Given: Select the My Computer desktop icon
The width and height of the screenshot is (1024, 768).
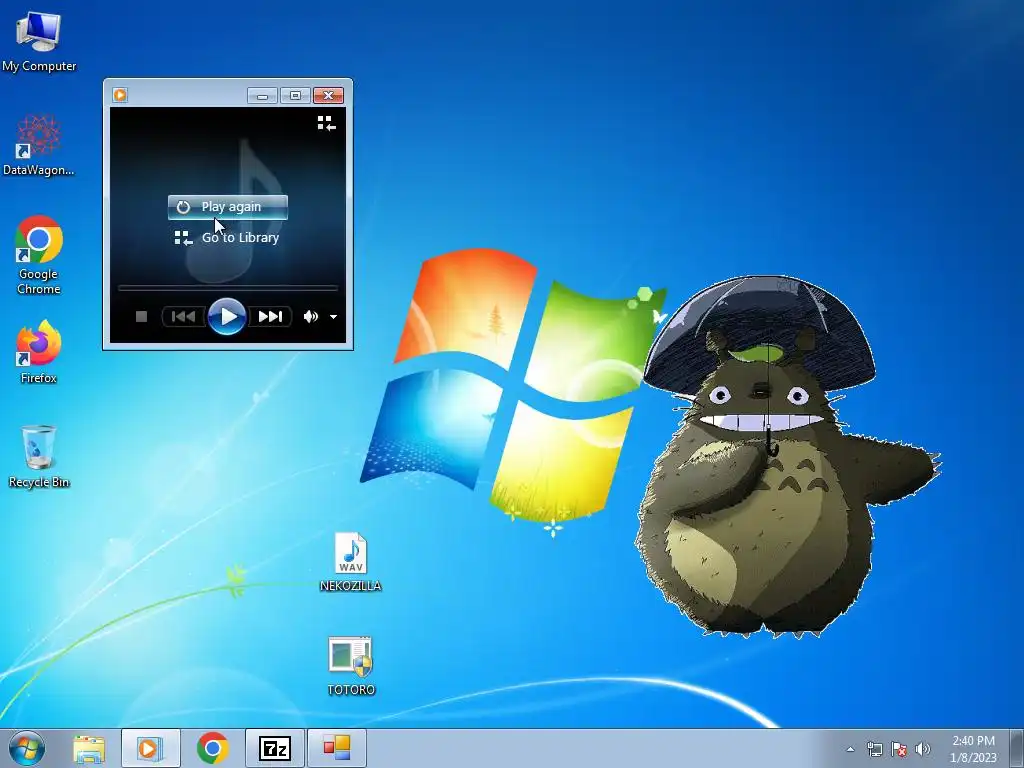Looking at the screenshot, I should [x=39, y=42].
